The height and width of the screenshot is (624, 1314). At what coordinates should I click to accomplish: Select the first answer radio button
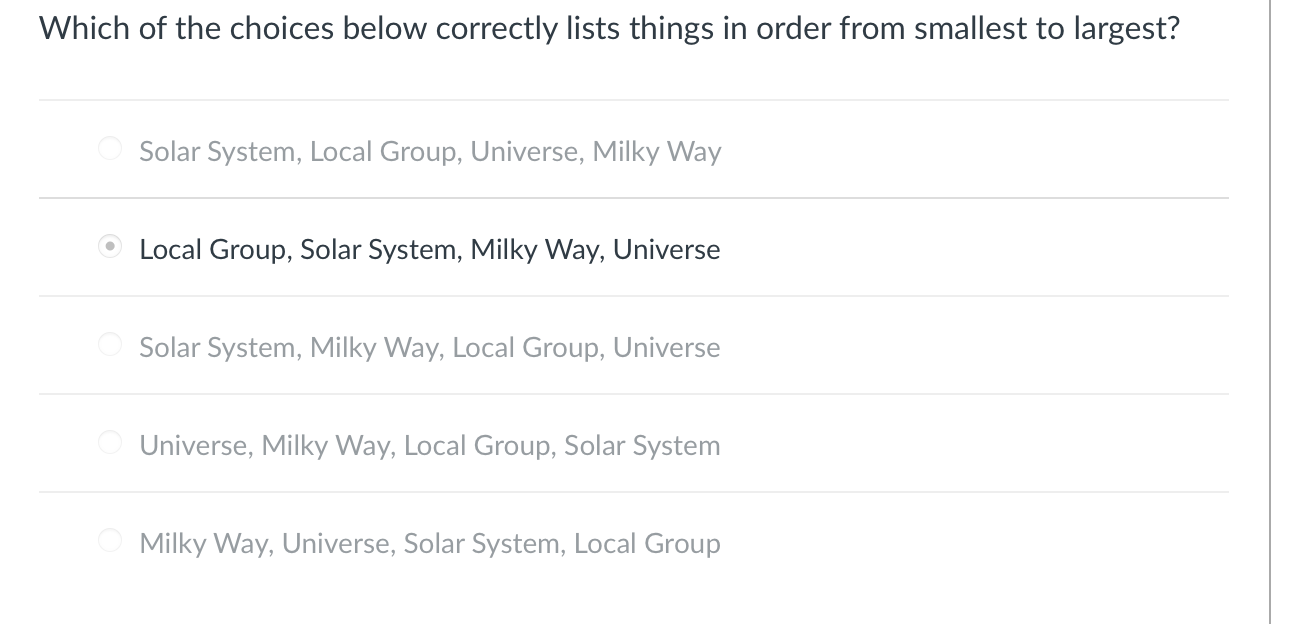[109, 147]
